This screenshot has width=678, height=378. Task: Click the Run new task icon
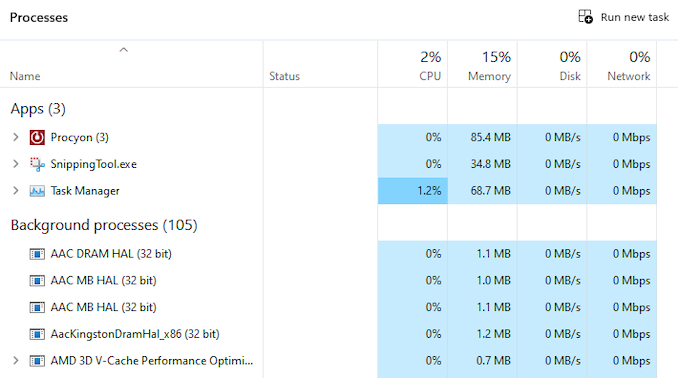pos(585,17)
